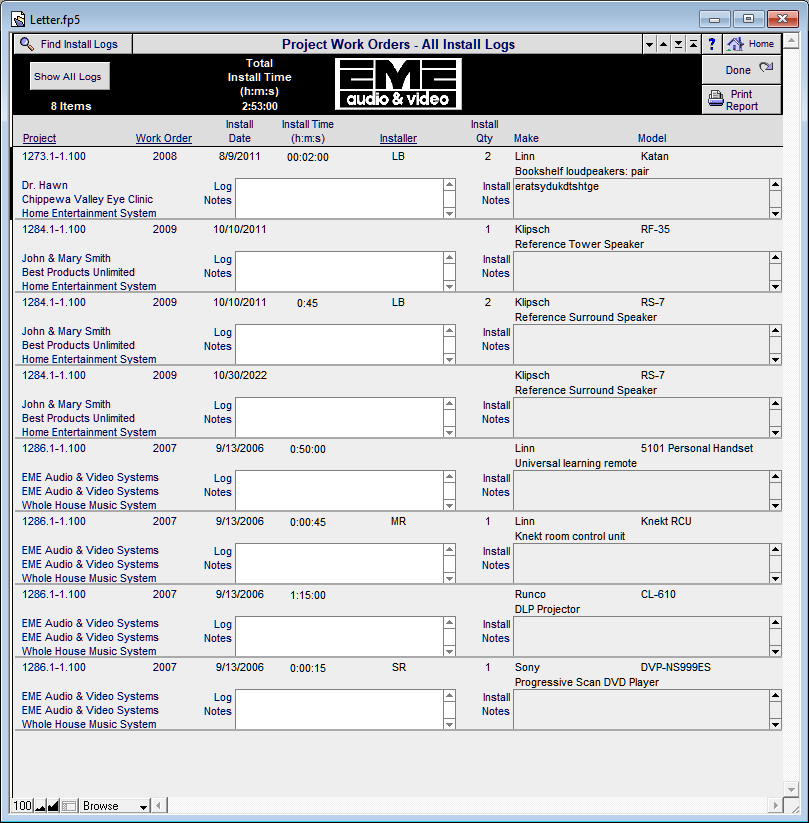Jump to first record arrow
The image size is (809, 823).
693,44
